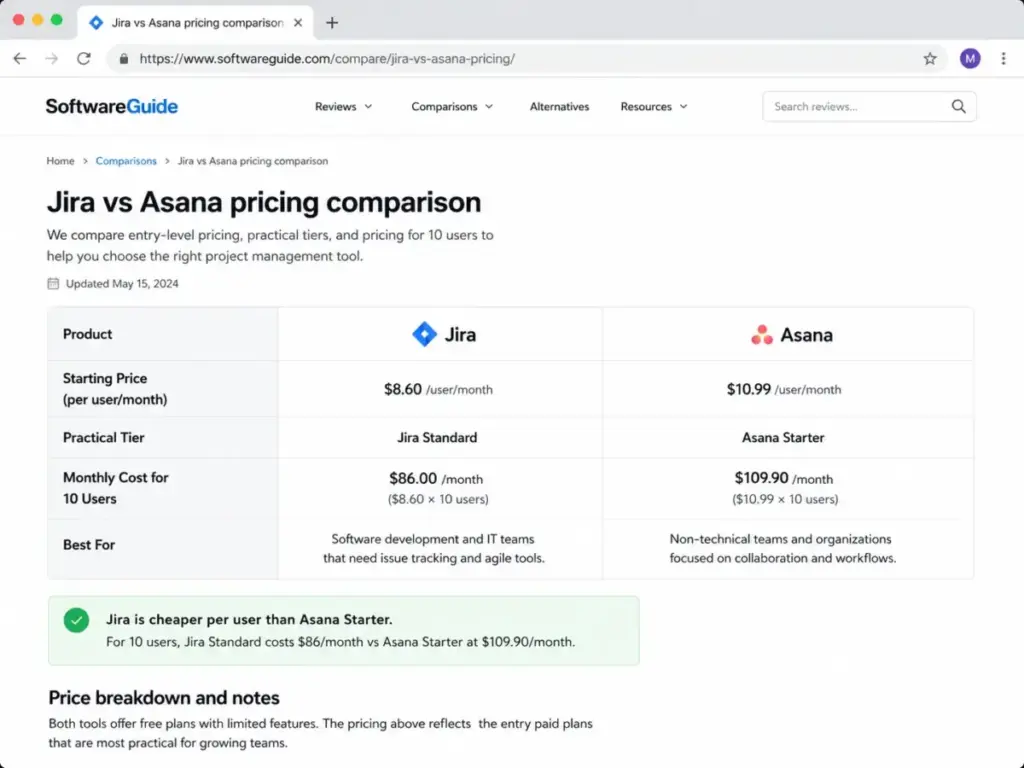Click the Jira Best For description text
This screenshot has height=768, width=1024.
(434, 549)
